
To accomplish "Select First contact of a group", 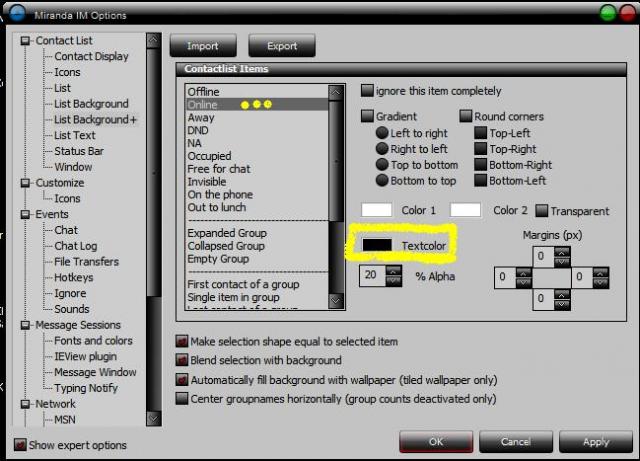I will 256,284.
